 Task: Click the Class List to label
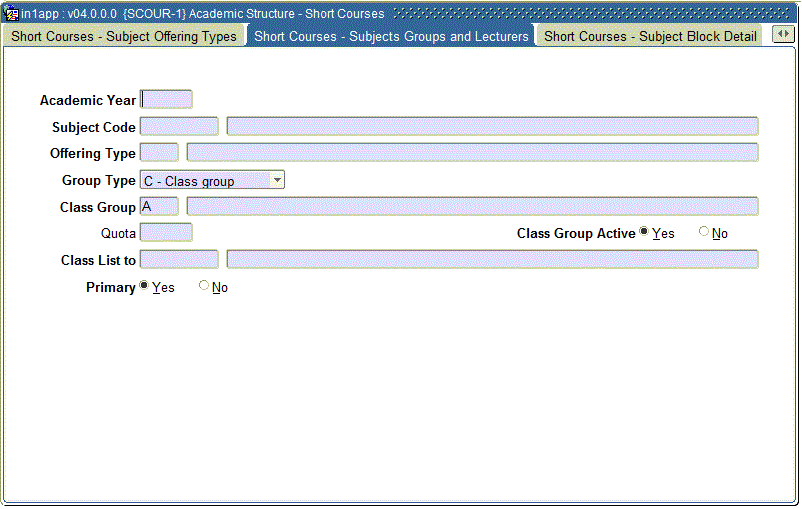pos(98,260)
